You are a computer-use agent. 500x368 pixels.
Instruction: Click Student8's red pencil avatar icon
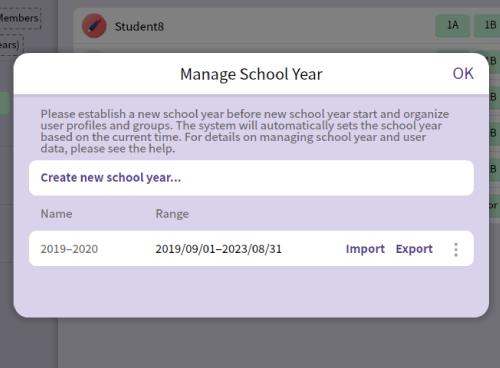(94, 26)
